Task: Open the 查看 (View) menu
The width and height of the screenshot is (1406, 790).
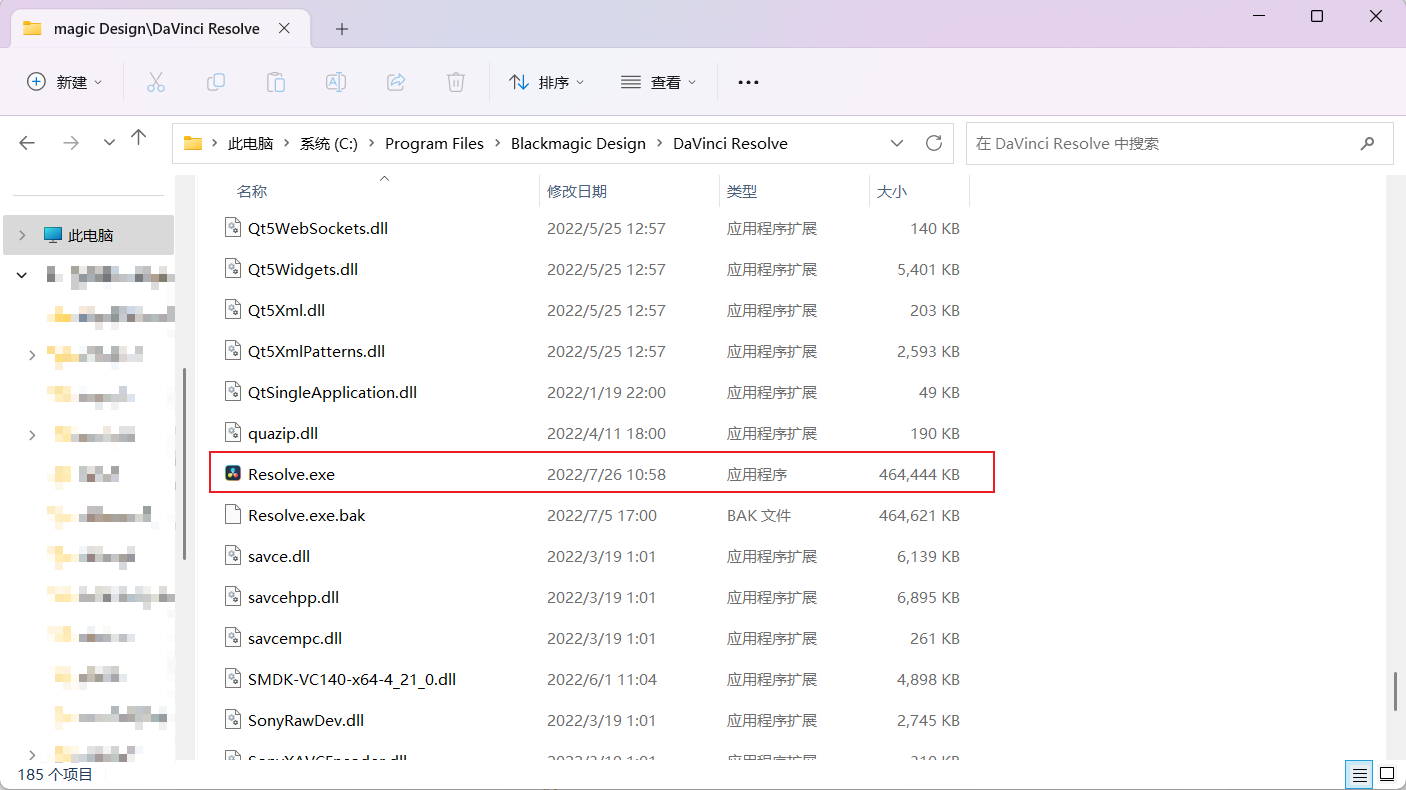Action: point(658,82)
